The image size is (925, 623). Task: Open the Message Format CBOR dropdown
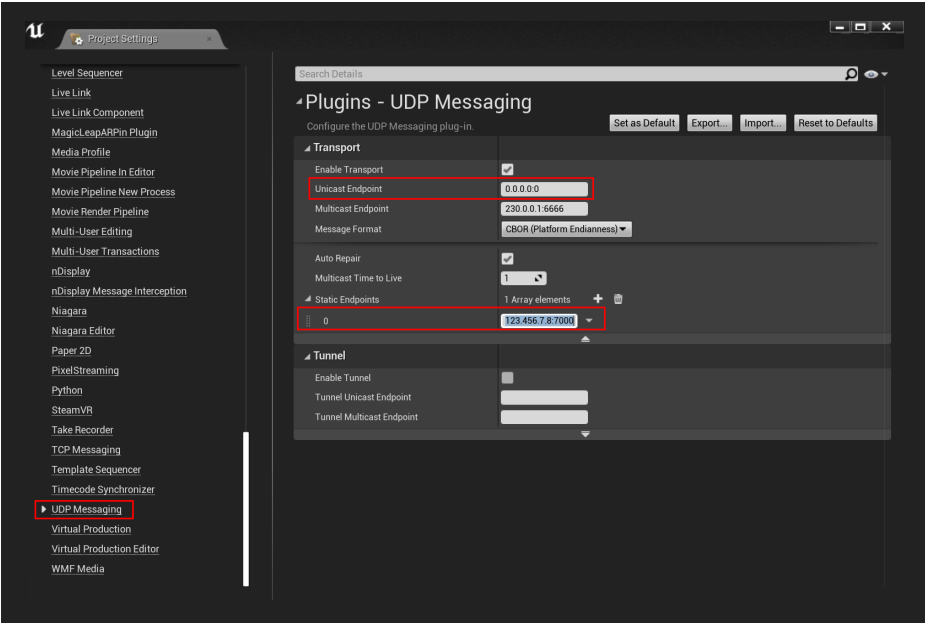tap(566, 229)
